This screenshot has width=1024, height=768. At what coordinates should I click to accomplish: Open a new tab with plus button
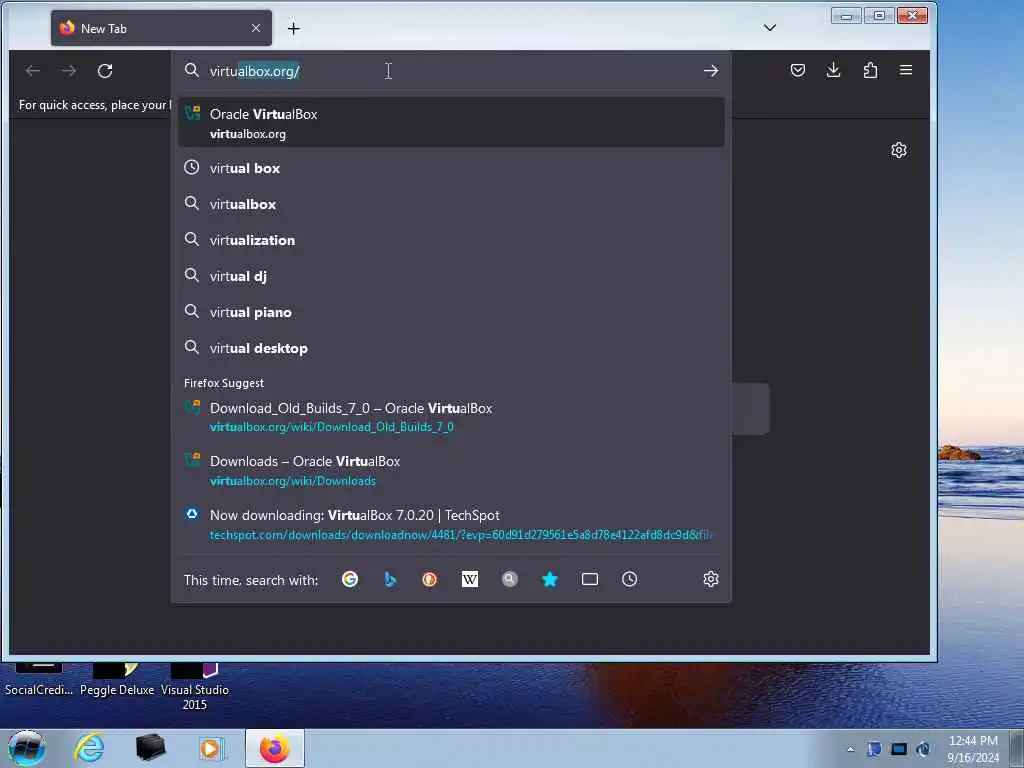[x=294, y=28]
